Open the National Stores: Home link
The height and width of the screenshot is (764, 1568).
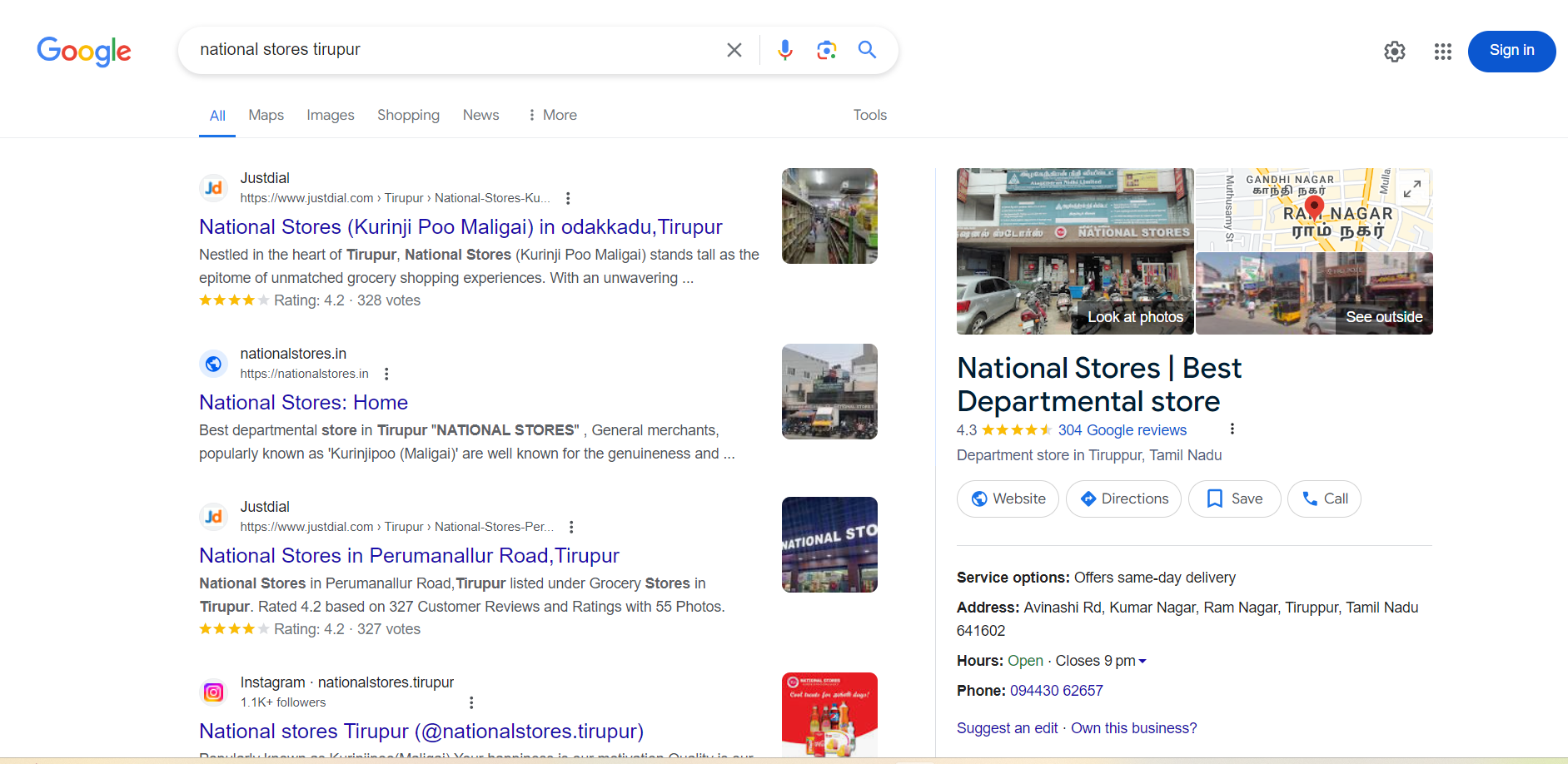(303, 402)
